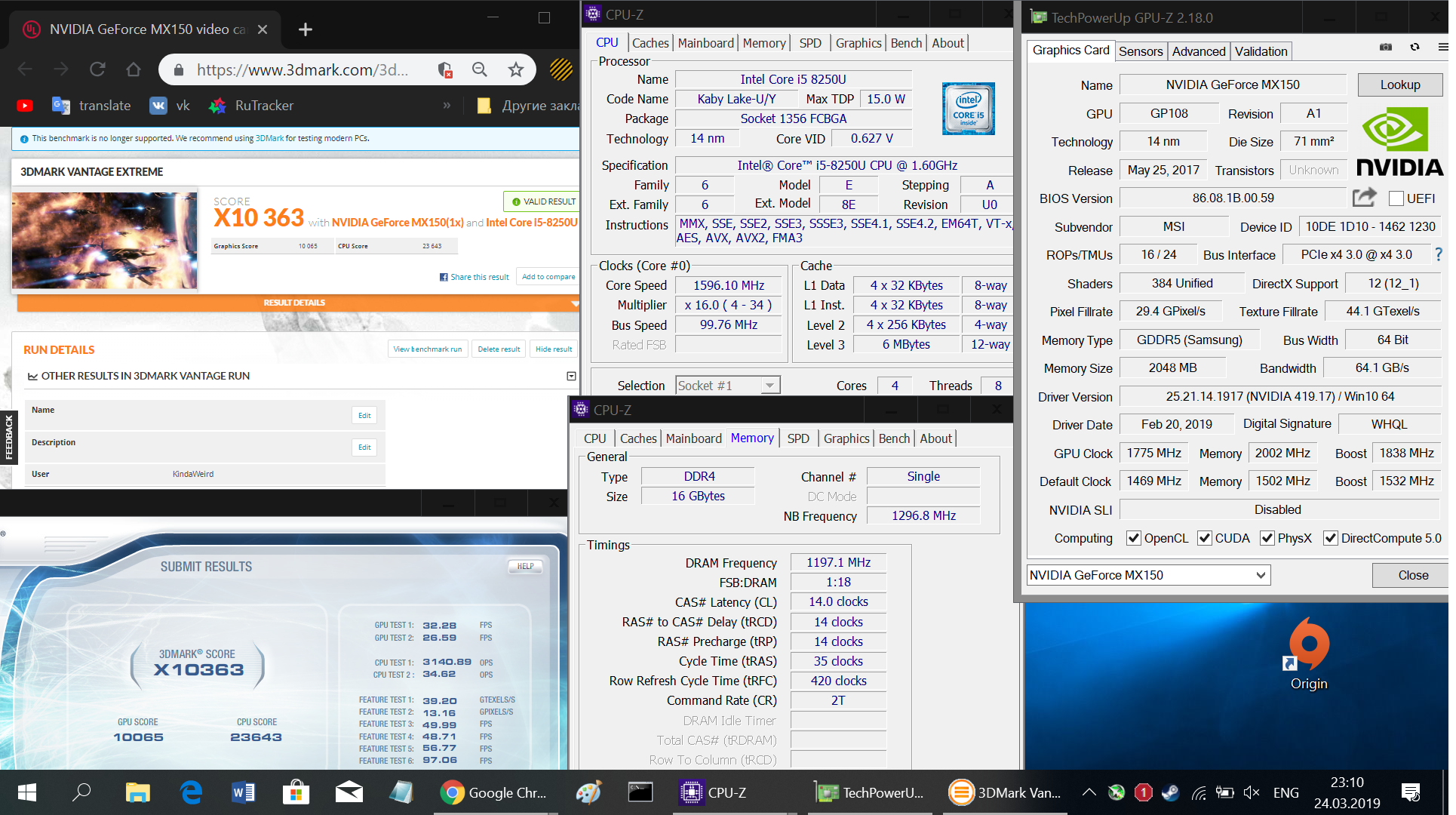Image resolution: width=1456 pixels, height=815 pixels.
Task: Open the SPD tab in top CPU-Z
Action: 810,43
